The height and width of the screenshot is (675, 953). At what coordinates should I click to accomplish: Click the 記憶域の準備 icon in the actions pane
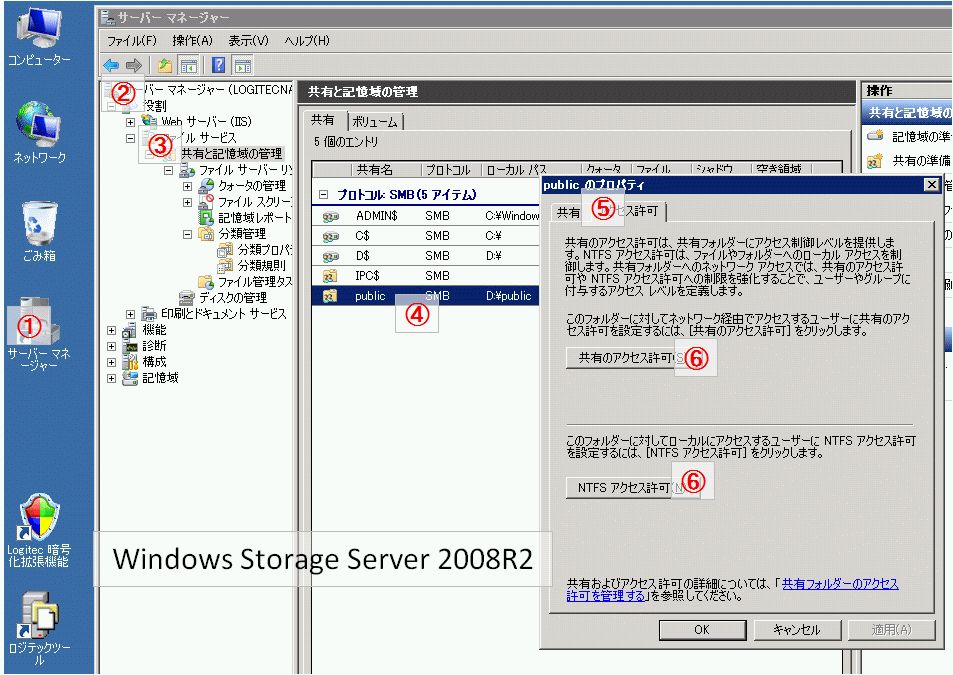[875, 136]
